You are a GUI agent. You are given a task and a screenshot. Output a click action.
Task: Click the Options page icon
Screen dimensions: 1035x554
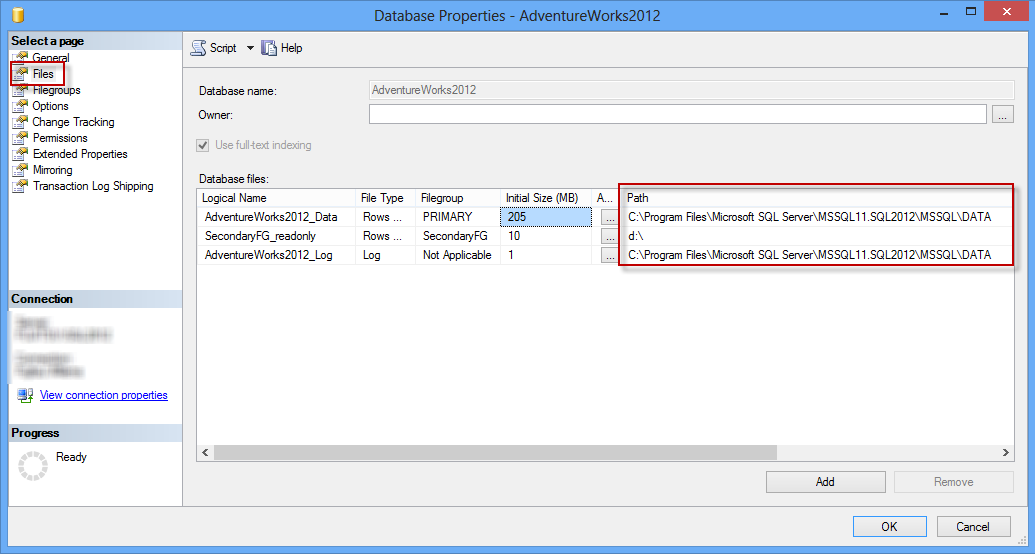20,106
